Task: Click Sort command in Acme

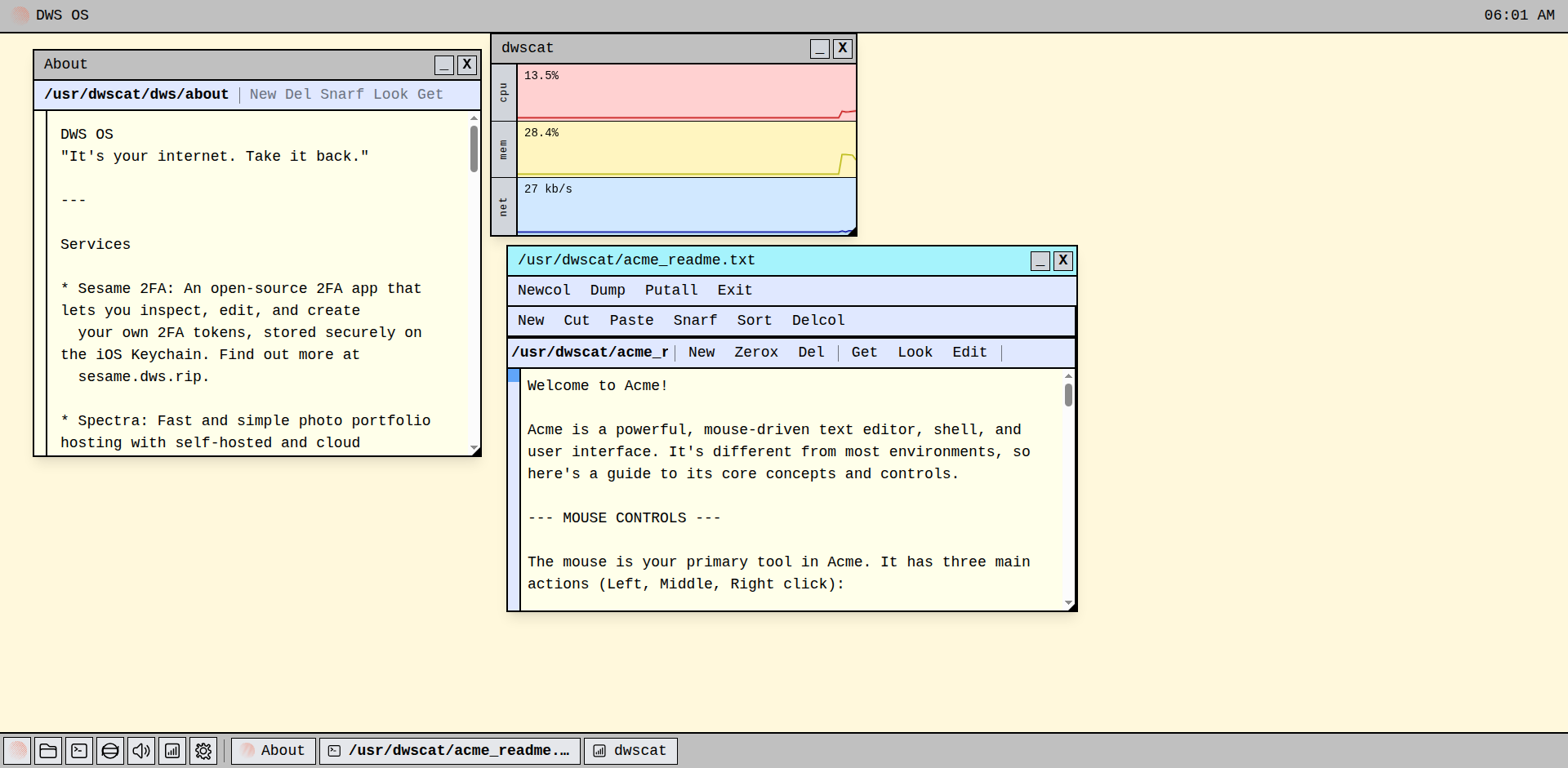Action: pos(755,321)
